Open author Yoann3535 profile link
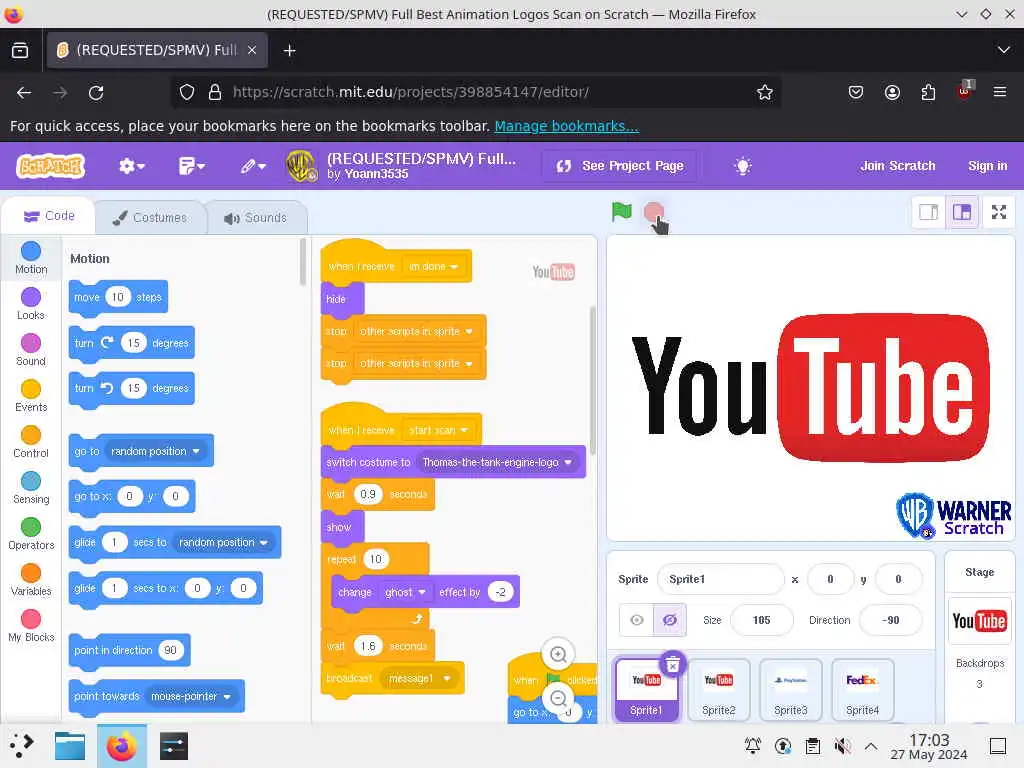This screenshot has height=768, width=1024. click(376, 174)
